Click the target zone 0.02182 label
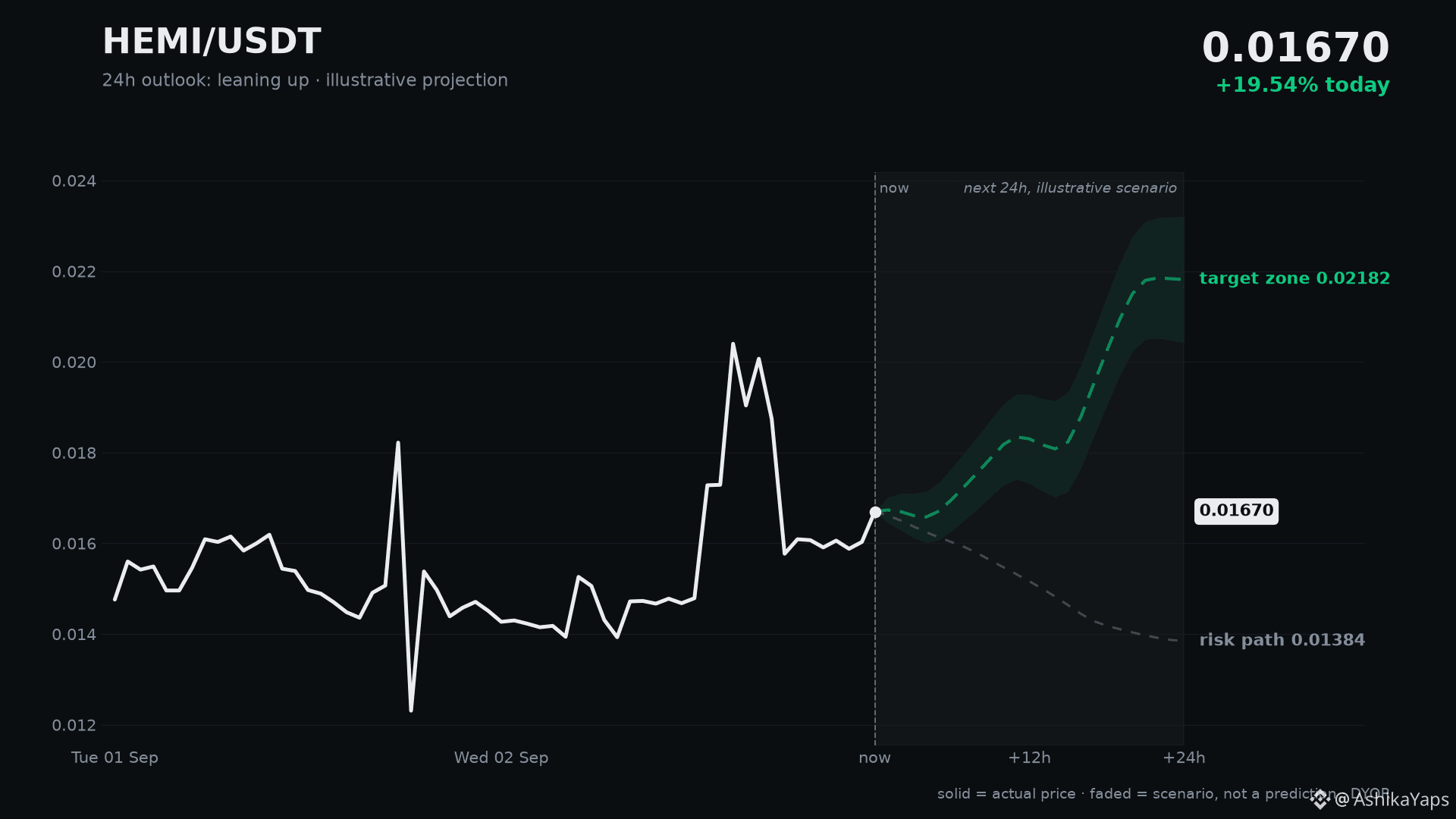The image size is (1456, 819). tap(1294, 278)
